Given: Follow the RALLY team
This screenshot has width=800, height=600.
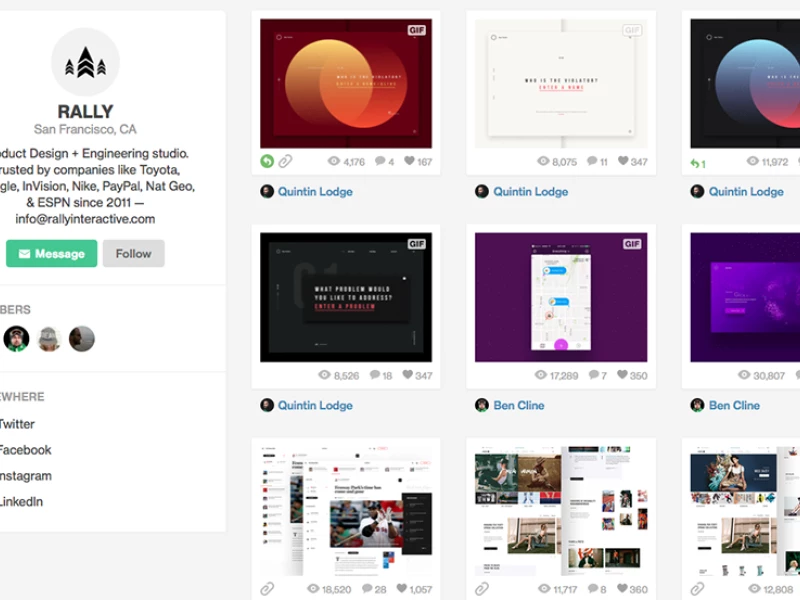Looking at the screenshot, I should point(134,254).
